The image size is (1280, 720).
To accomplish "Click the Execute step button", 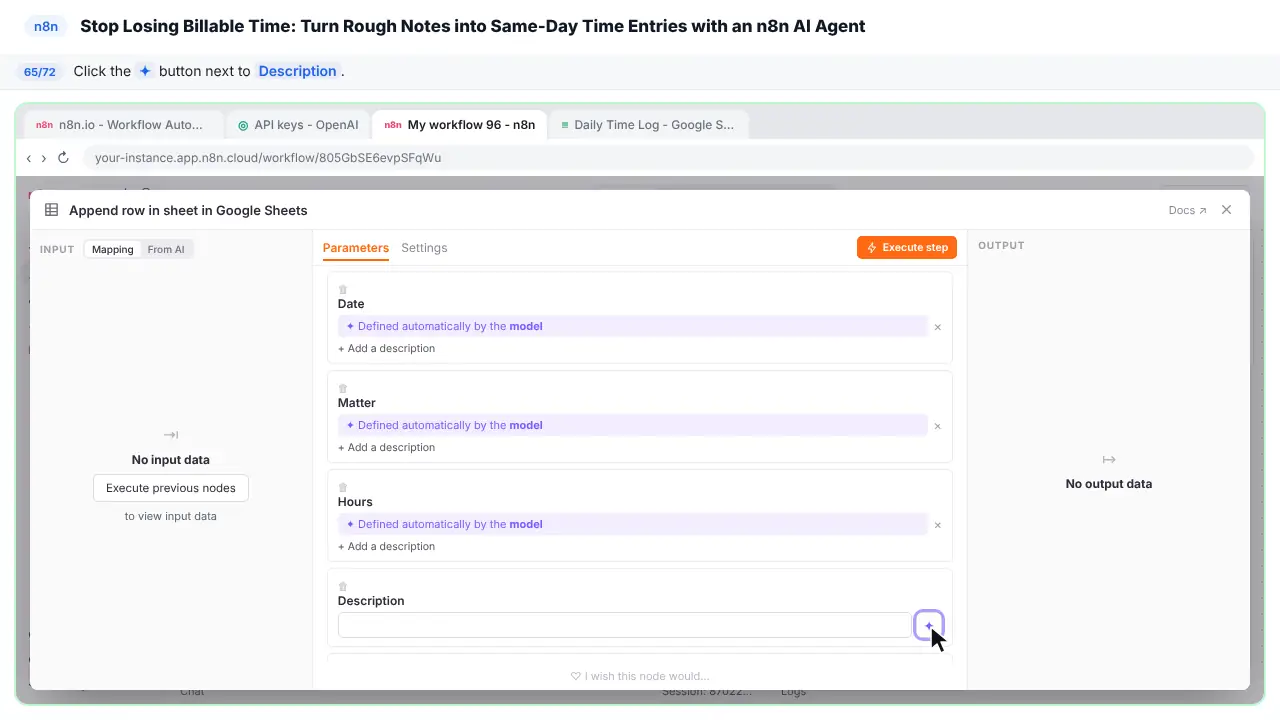I will coord(907,248).
